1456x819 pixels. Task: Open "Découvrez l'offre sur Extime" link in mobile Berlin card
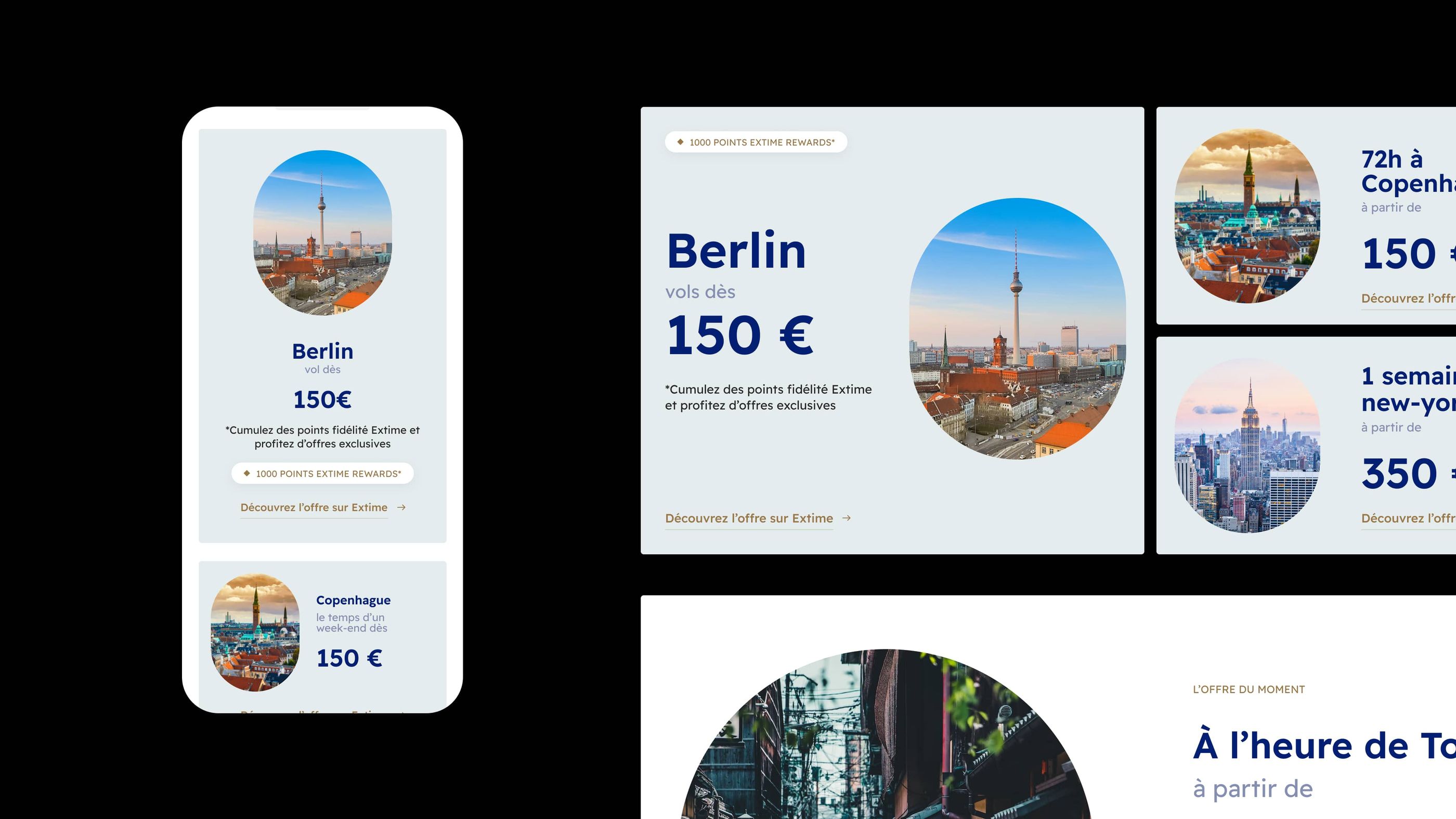pyautogui.click(x=314, y=508)
